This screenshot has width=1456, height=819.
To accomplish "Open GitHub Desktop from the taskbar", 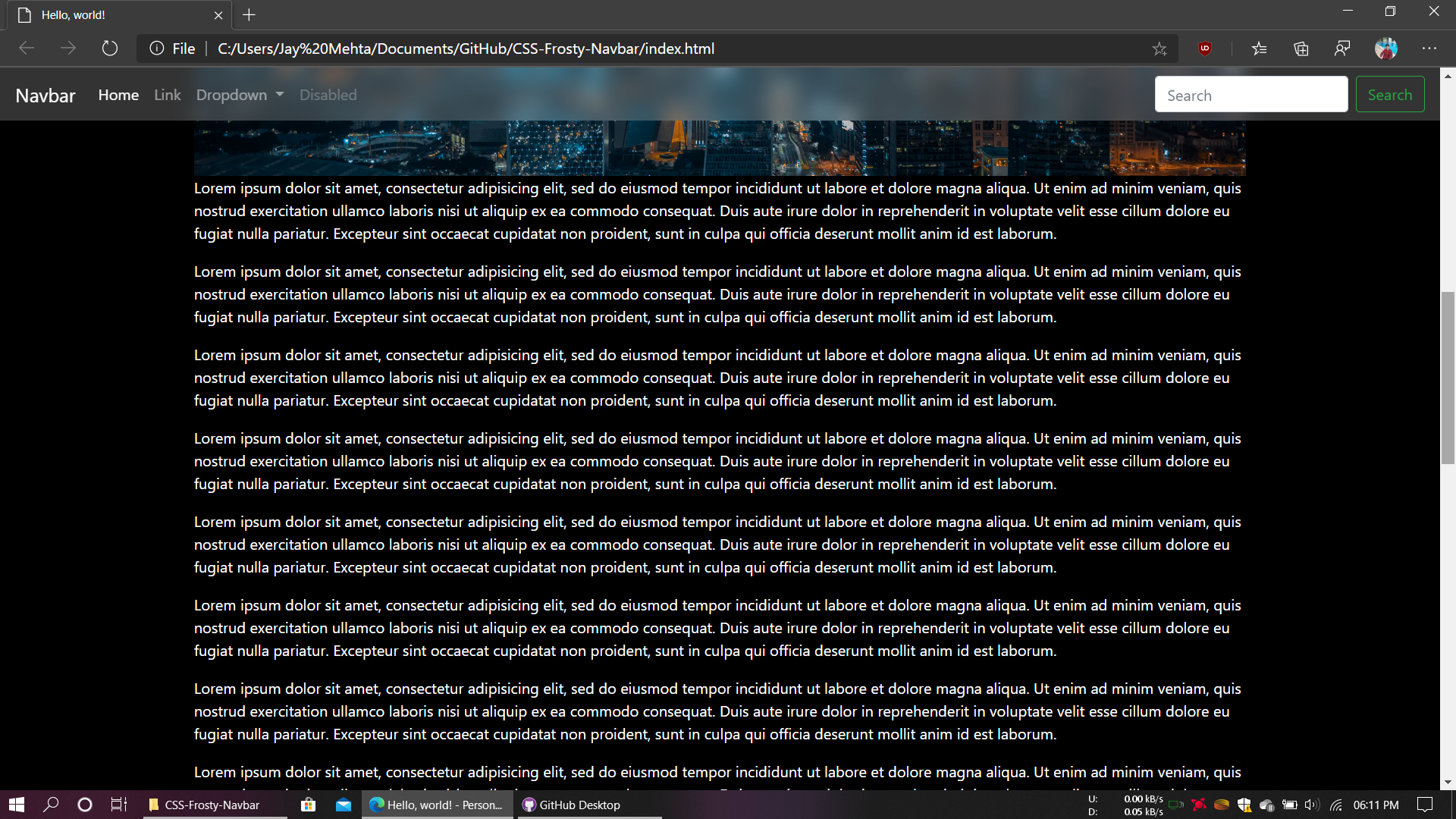I will (573, 805).
